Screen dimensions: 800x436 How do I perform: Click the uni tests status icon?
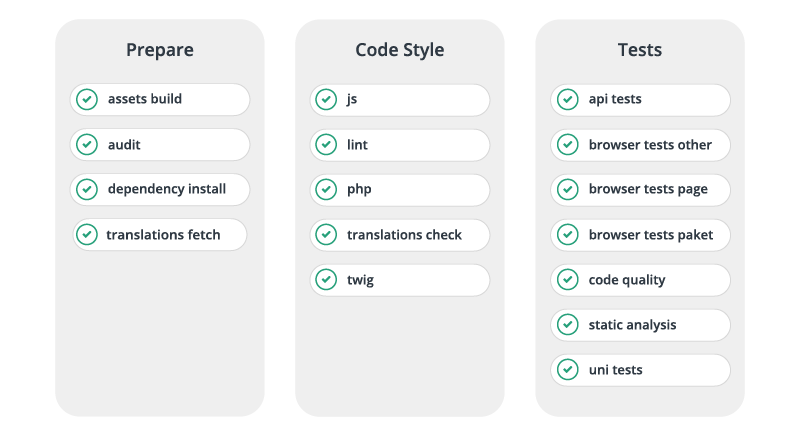pos(567,369)
